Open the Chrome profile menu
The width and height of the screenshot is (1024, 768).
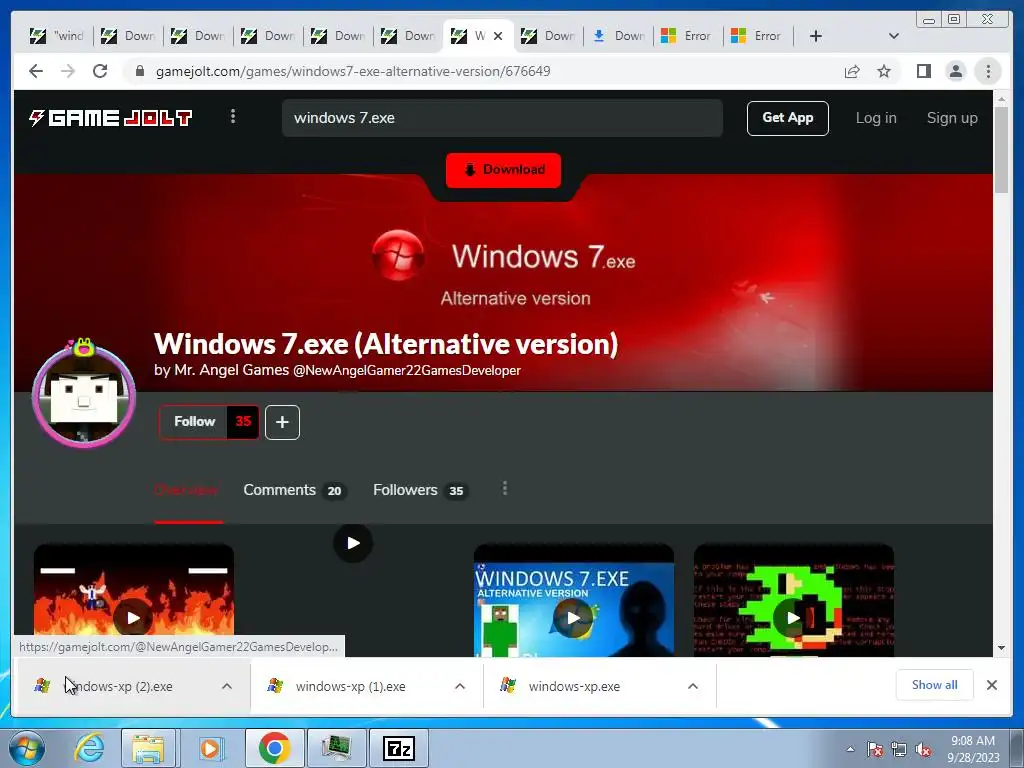pos(955,71)
